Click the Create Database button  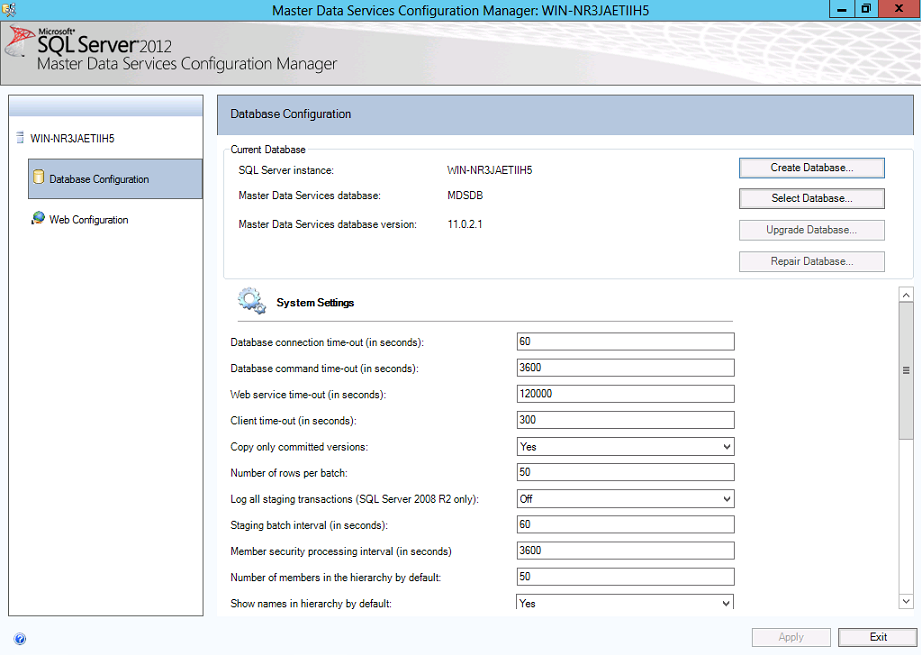pos(812,168)
